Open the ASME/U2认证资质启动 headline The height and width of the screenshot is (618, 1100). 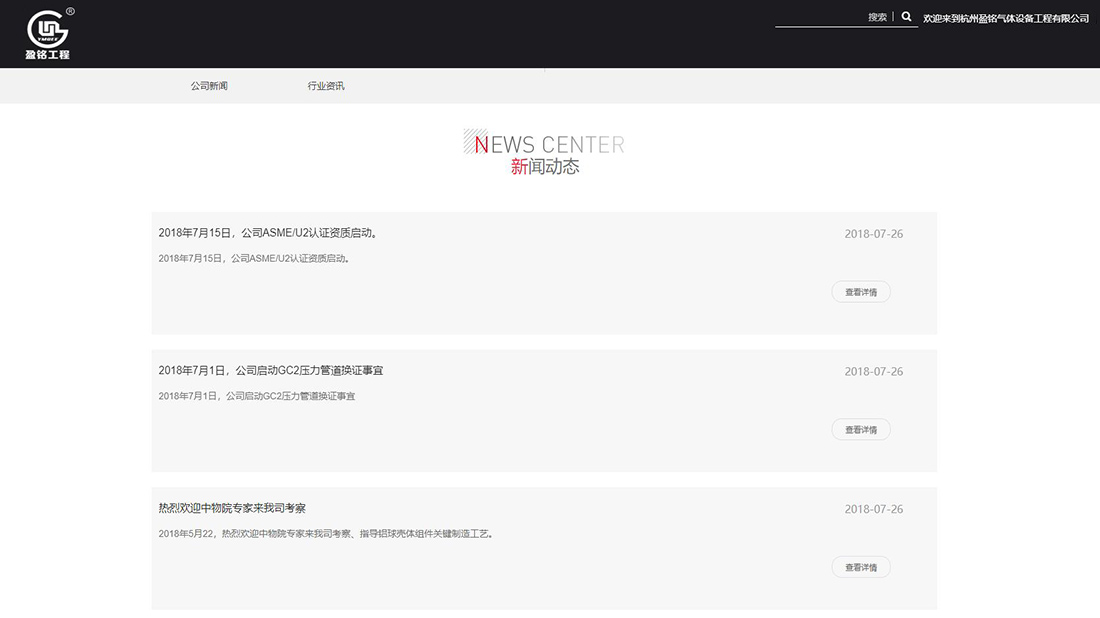click(268, 233)
